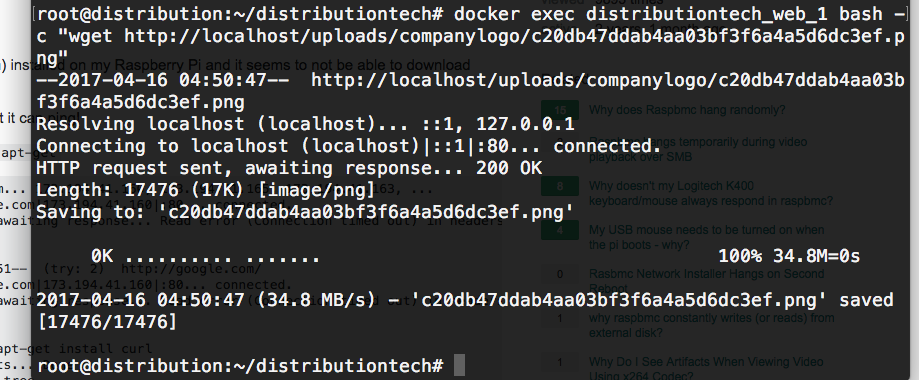Click the green 4 vote count badge
919x380 pixels.
click(560, 230)
